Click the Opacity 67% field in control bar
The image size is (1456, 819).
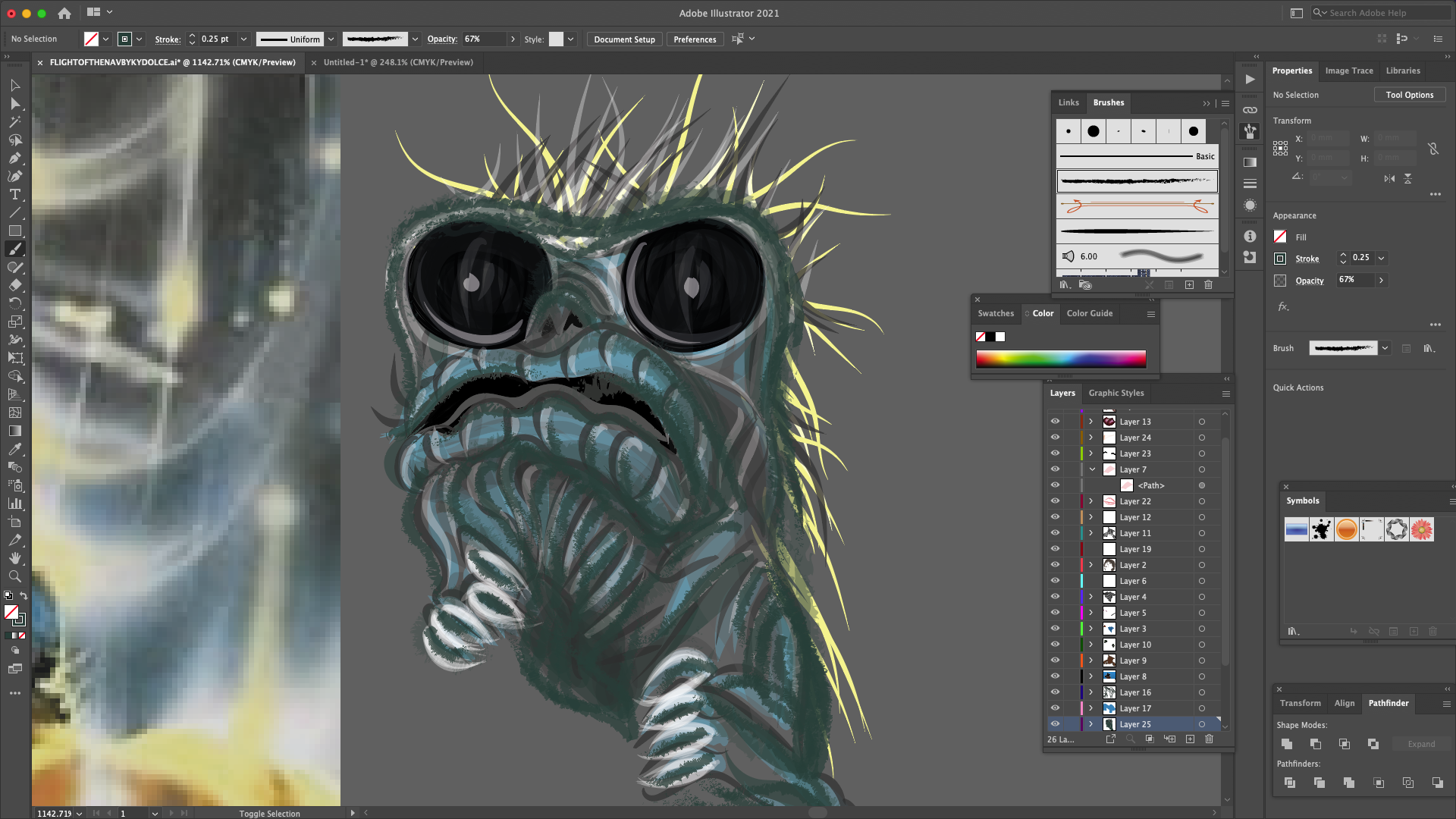tap(484, 39)
